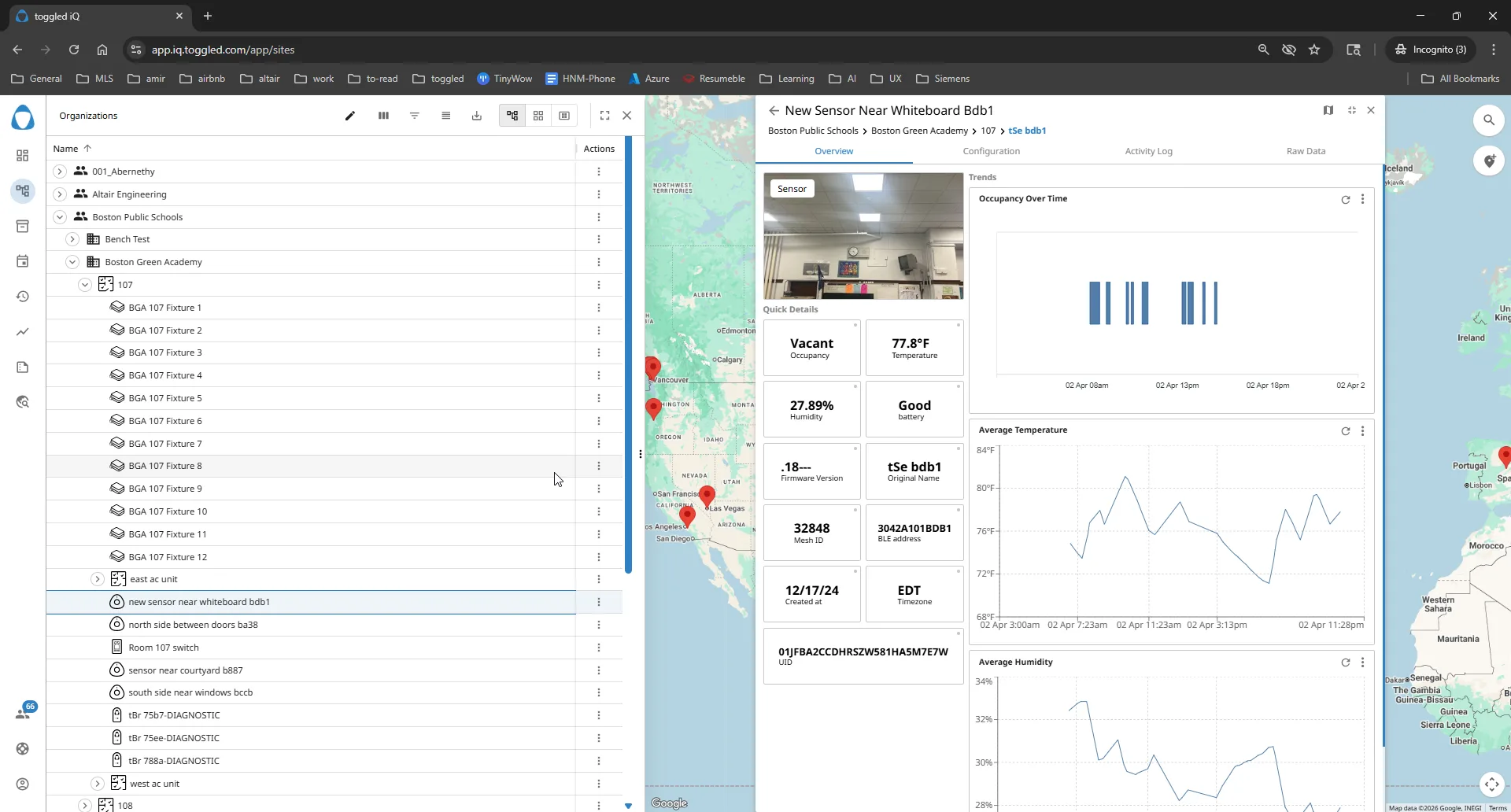Collapse the Boston Public Schools organization

[60, 217]
